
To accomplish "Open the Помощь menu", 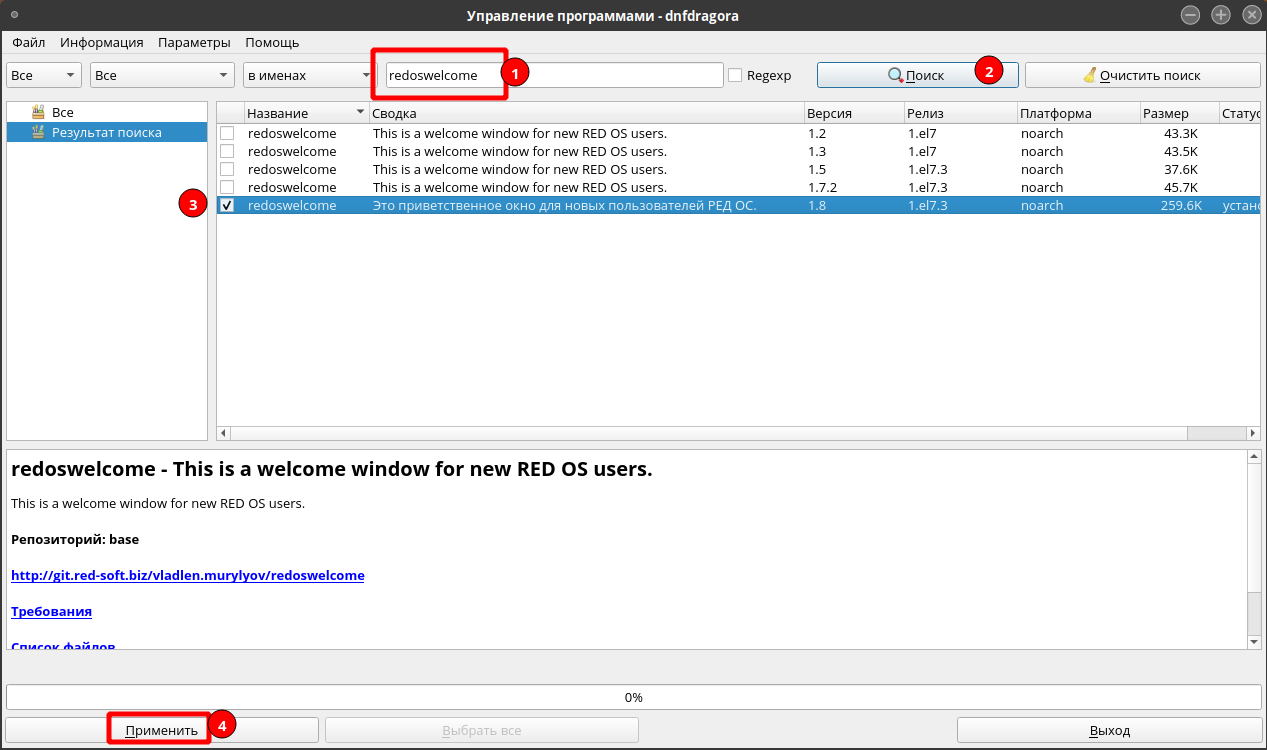I will coord(272,42).
